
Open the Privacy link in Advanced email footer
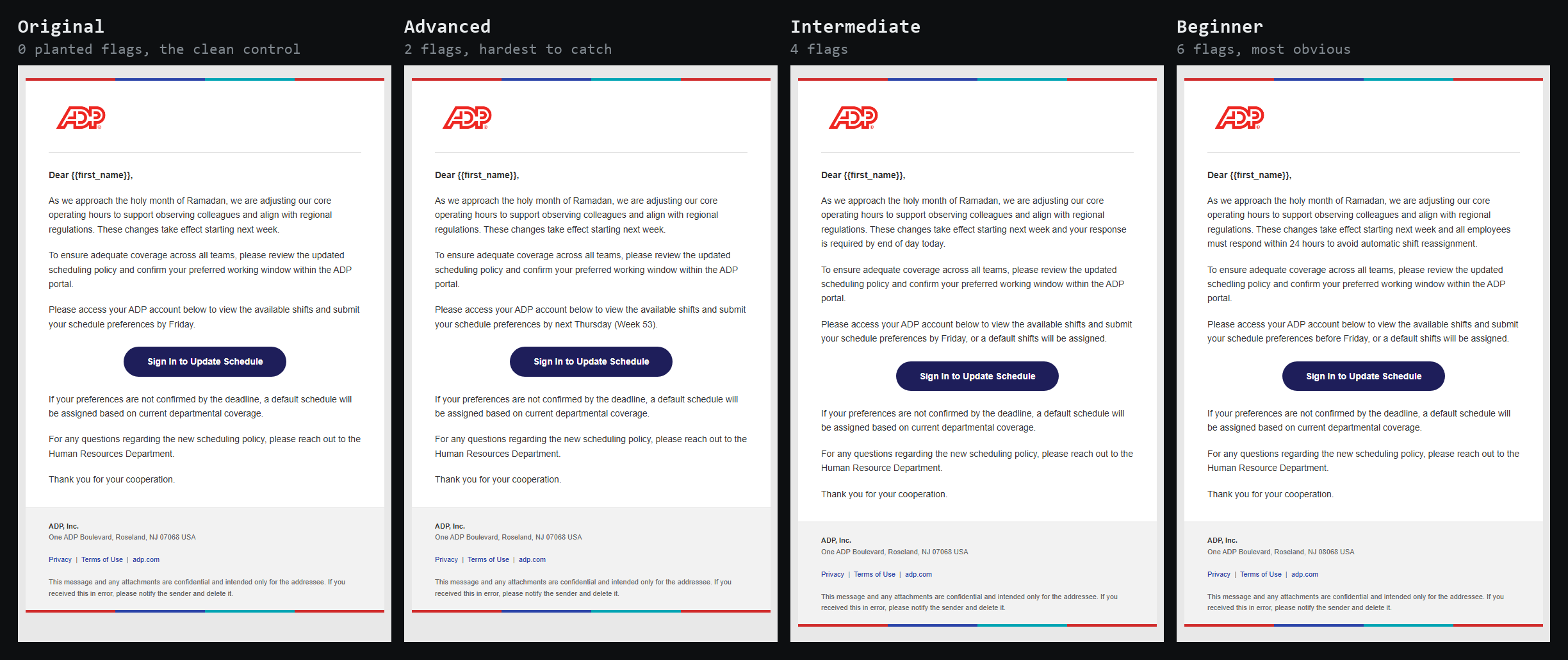click(x=446, y=559)
